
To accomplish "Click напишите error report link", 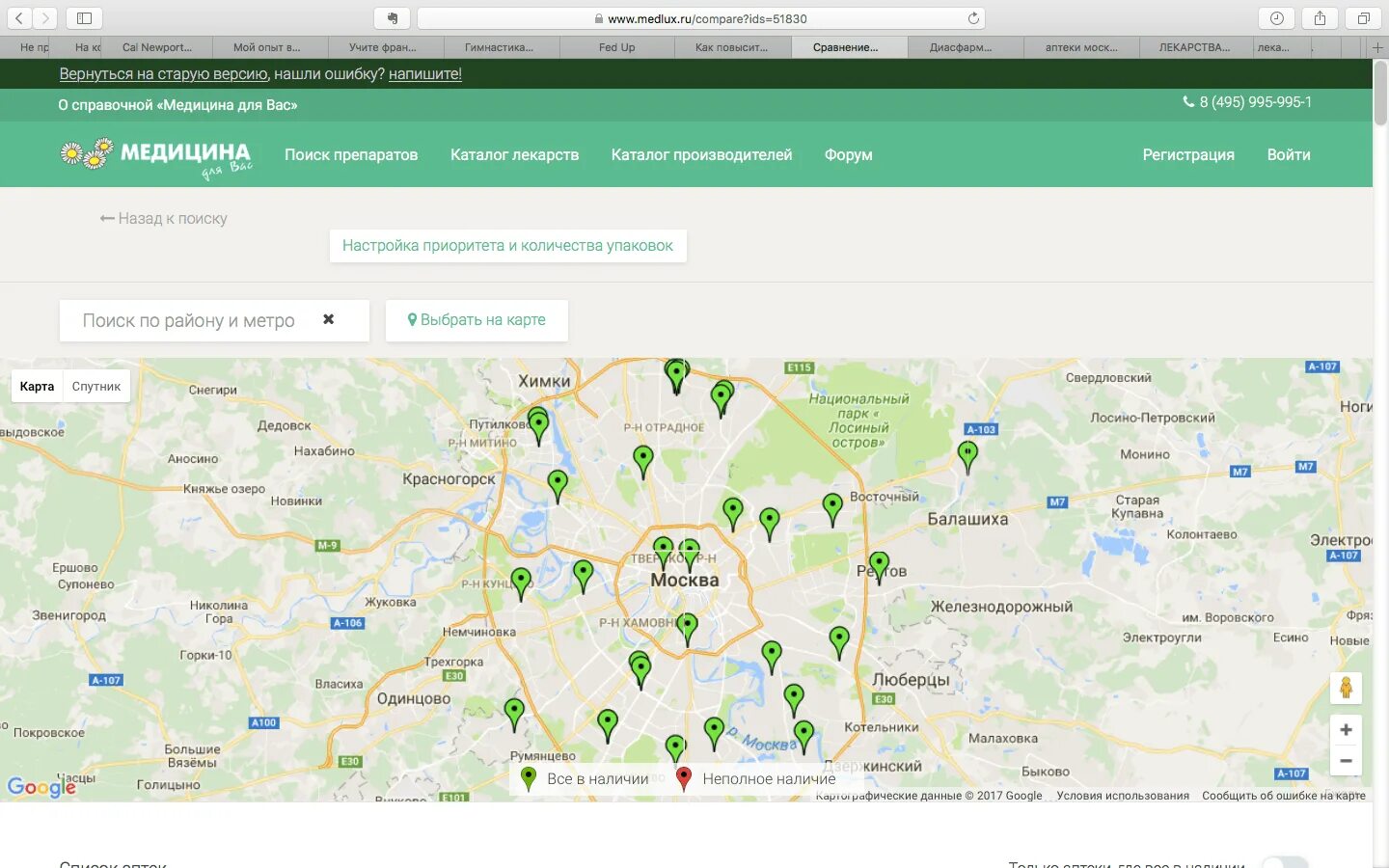I will [425, 74].
